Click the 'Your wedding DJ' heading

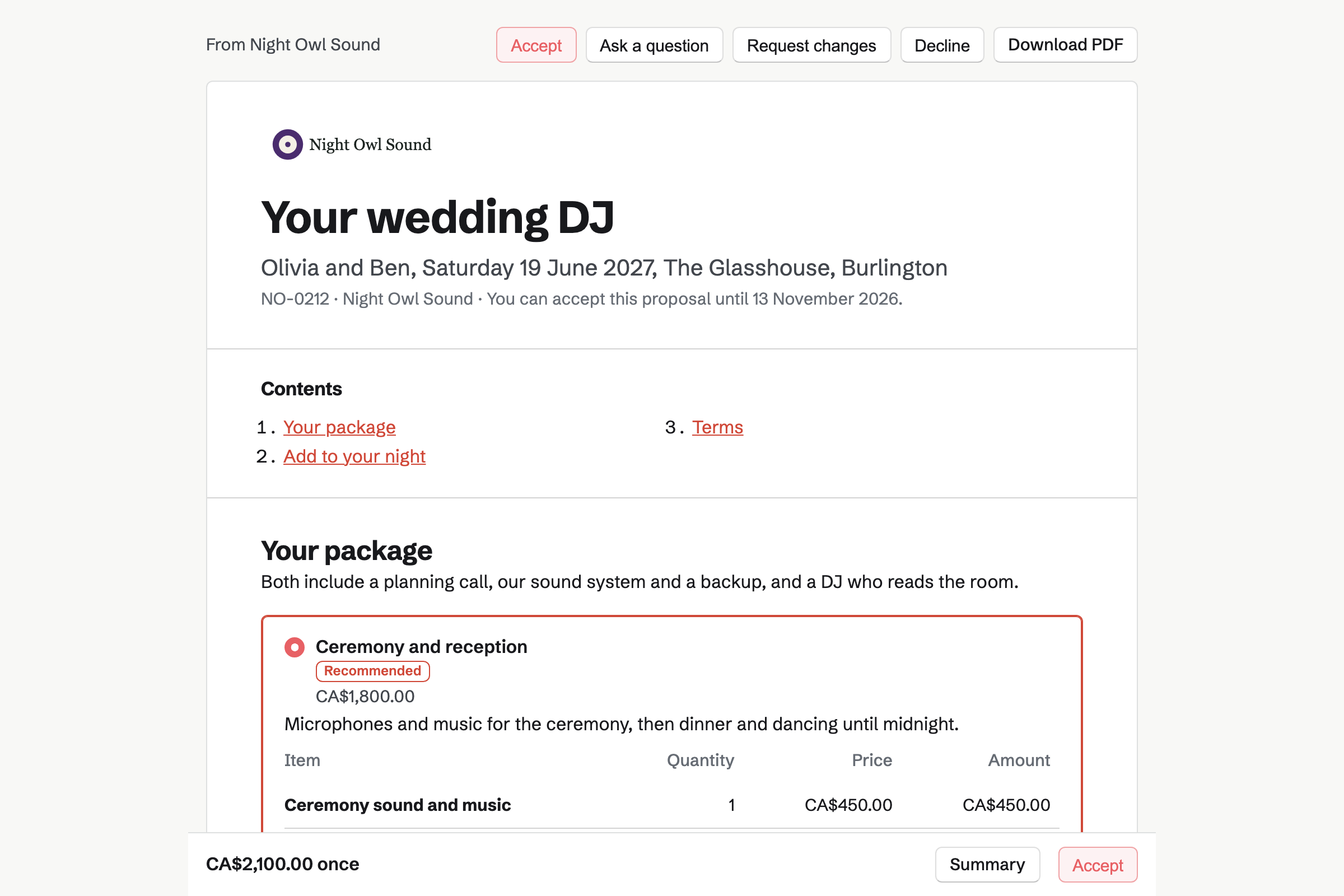pyautogui.click(x=437, y=218)
